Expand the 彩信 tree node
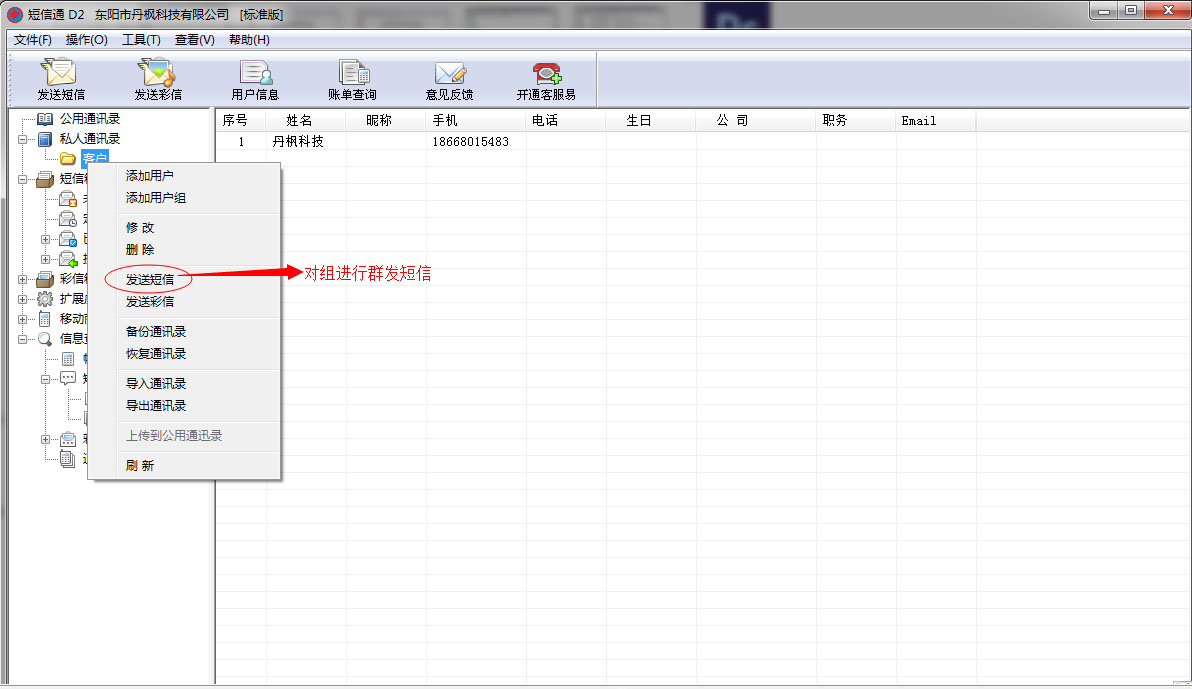This screenshot has width=1192, height=689. click(23, 279)
